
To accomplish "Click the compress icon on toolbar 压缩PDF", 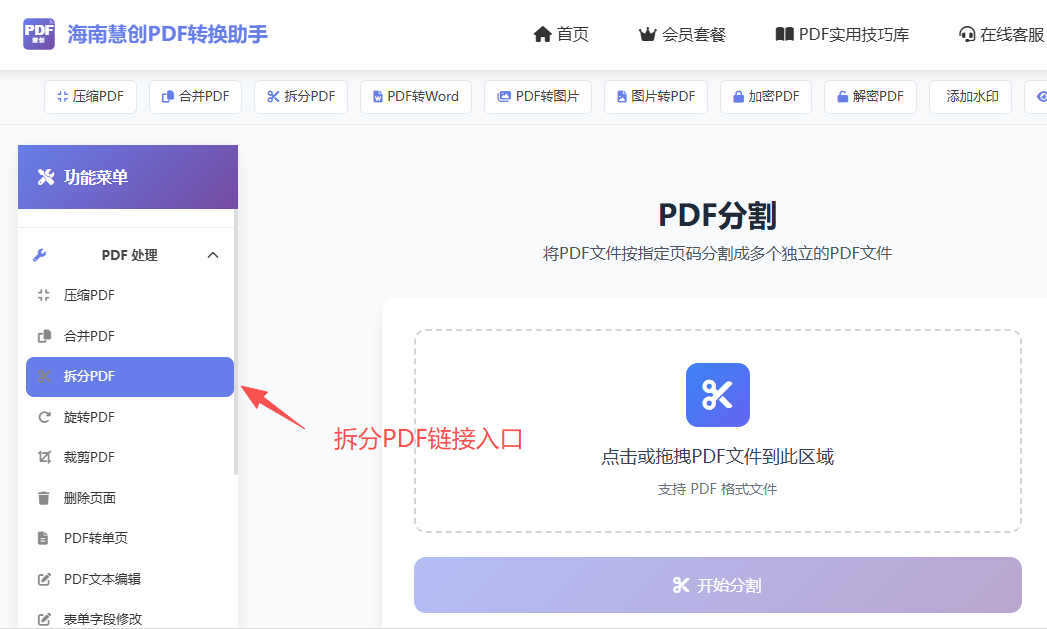I will pos(63,97).
